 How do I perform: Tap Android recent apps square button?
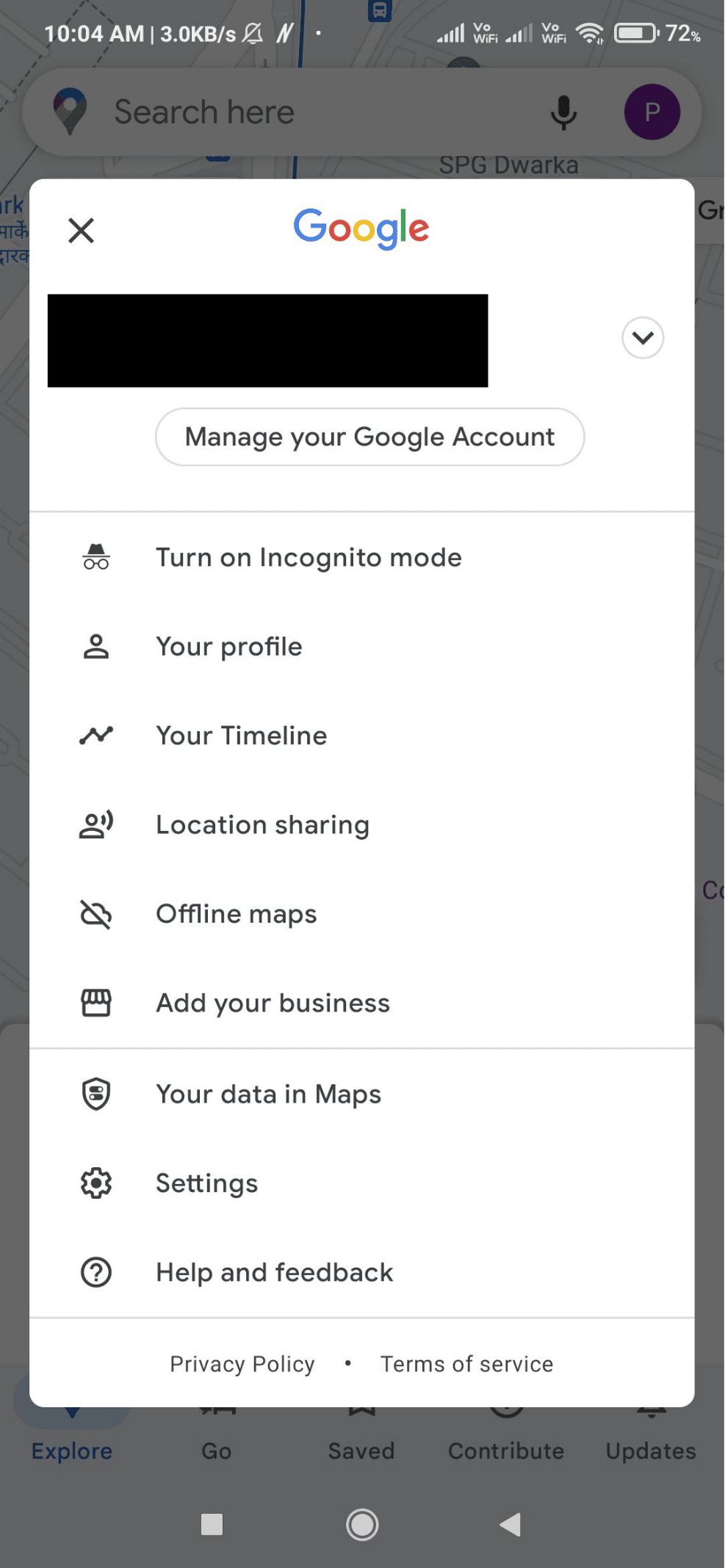tap(212, 1525)
